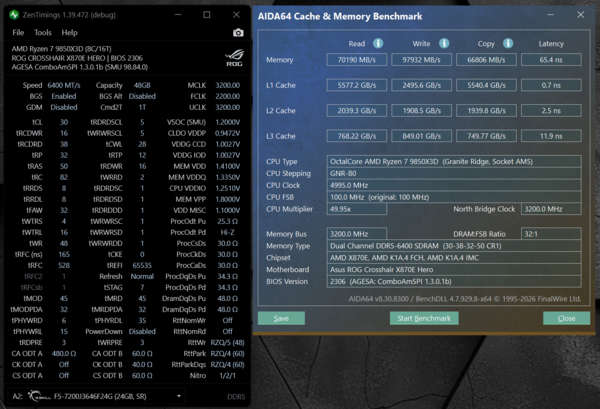This screenshot has height=409, width=600.
Task: Click the Memory Read 70190 MB/s field
Action: 357,60
